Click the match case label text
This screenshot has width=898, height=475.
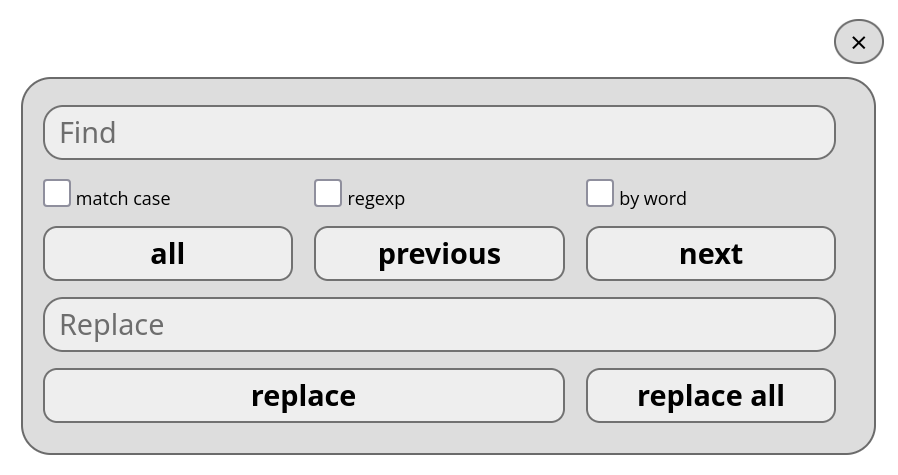coord(123,199)
